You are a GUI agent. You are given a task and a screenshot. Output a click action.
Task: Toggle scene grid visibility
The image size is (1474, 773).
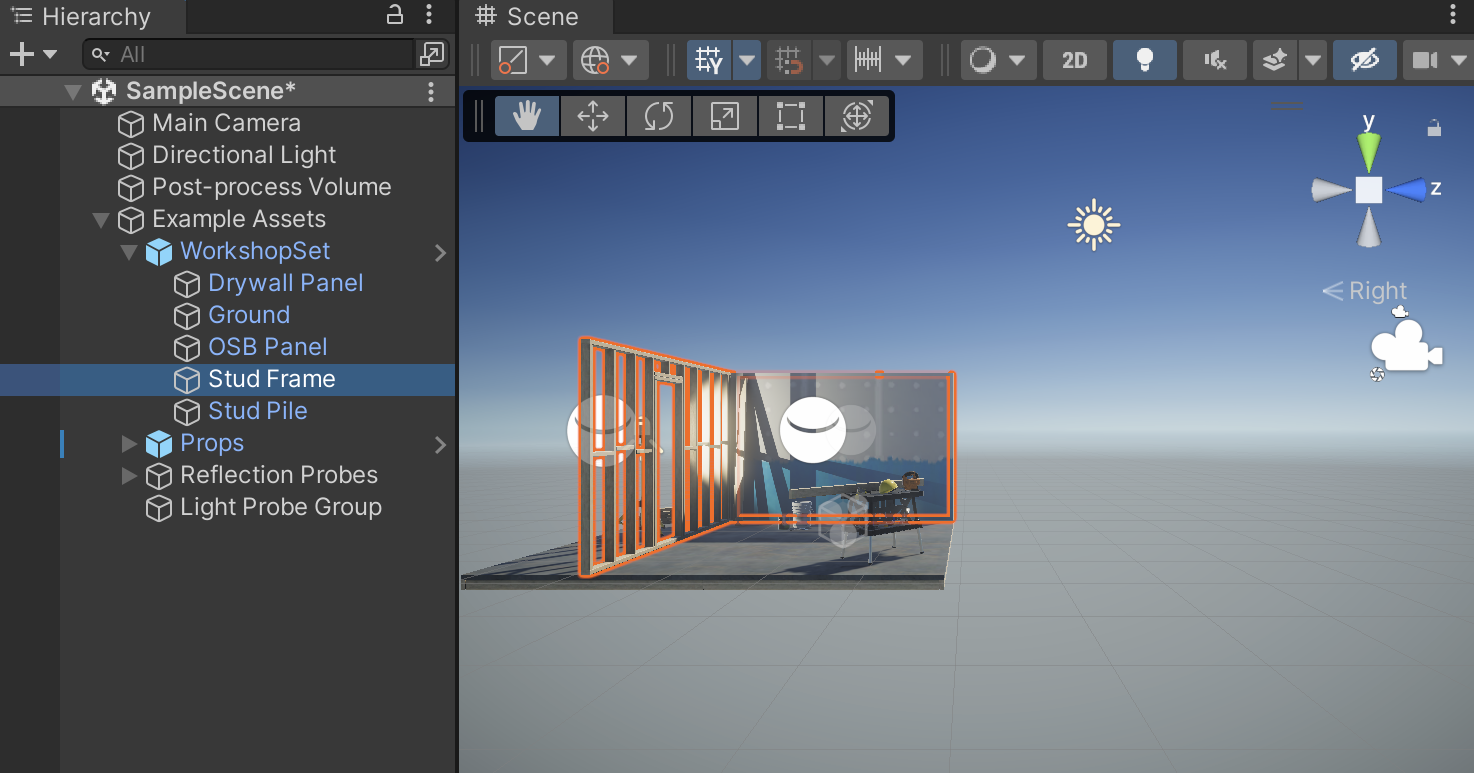coord(710,60)
